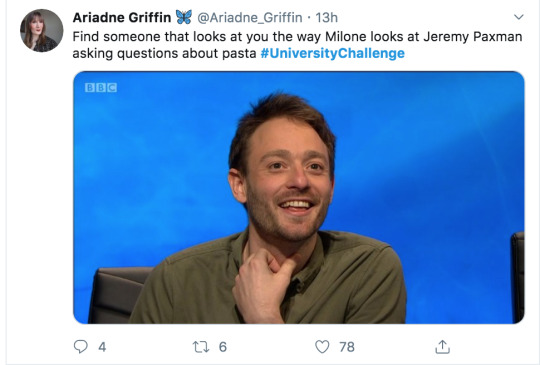Click the 13h timestamp
Image resolution: width=540 pixels, height=365 pixels.
tap(326, 18)
